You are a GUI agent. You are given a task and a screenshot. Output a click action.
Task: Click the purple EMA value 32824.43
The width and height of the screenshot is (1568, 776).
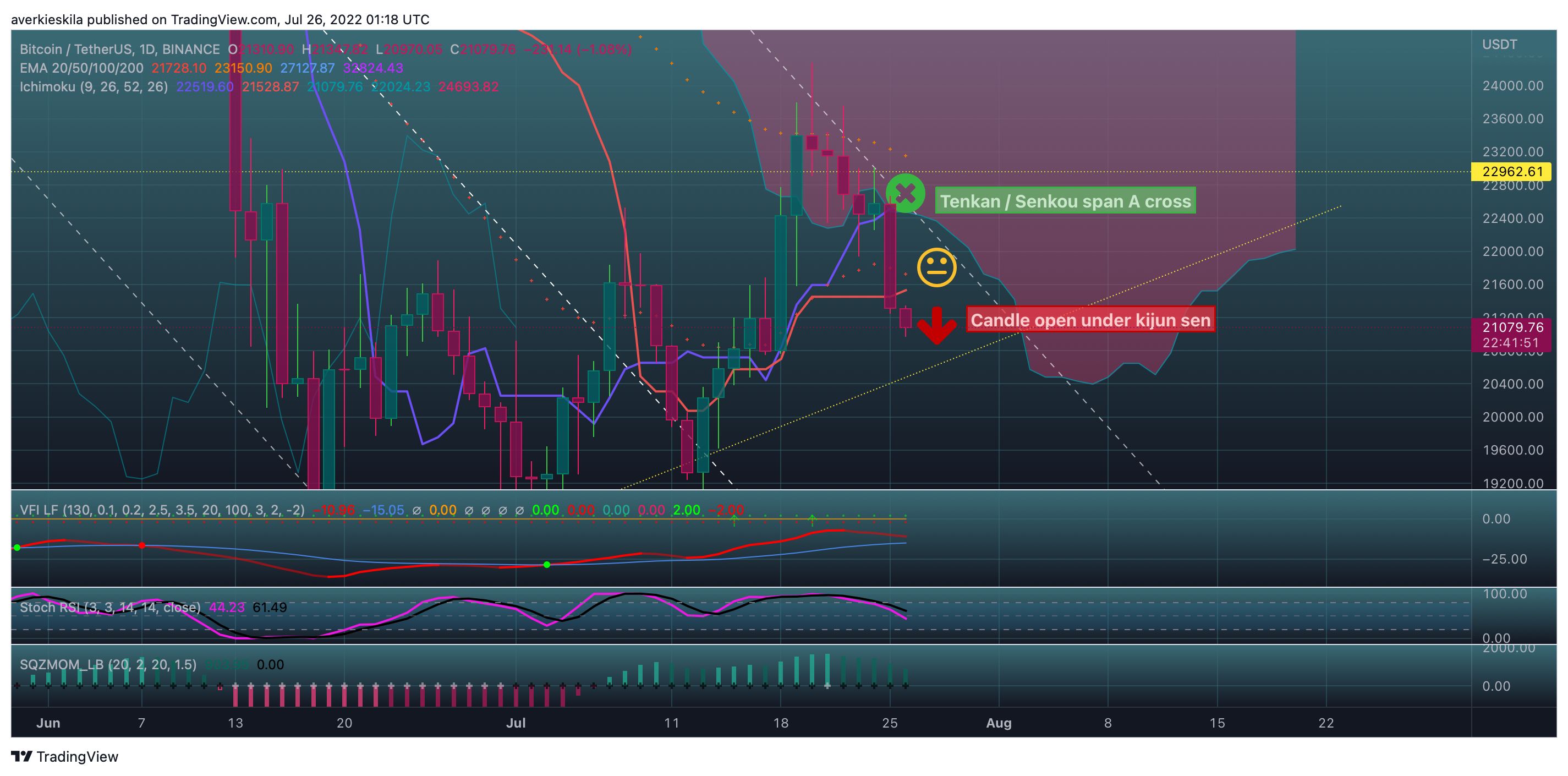click(373, 68)
